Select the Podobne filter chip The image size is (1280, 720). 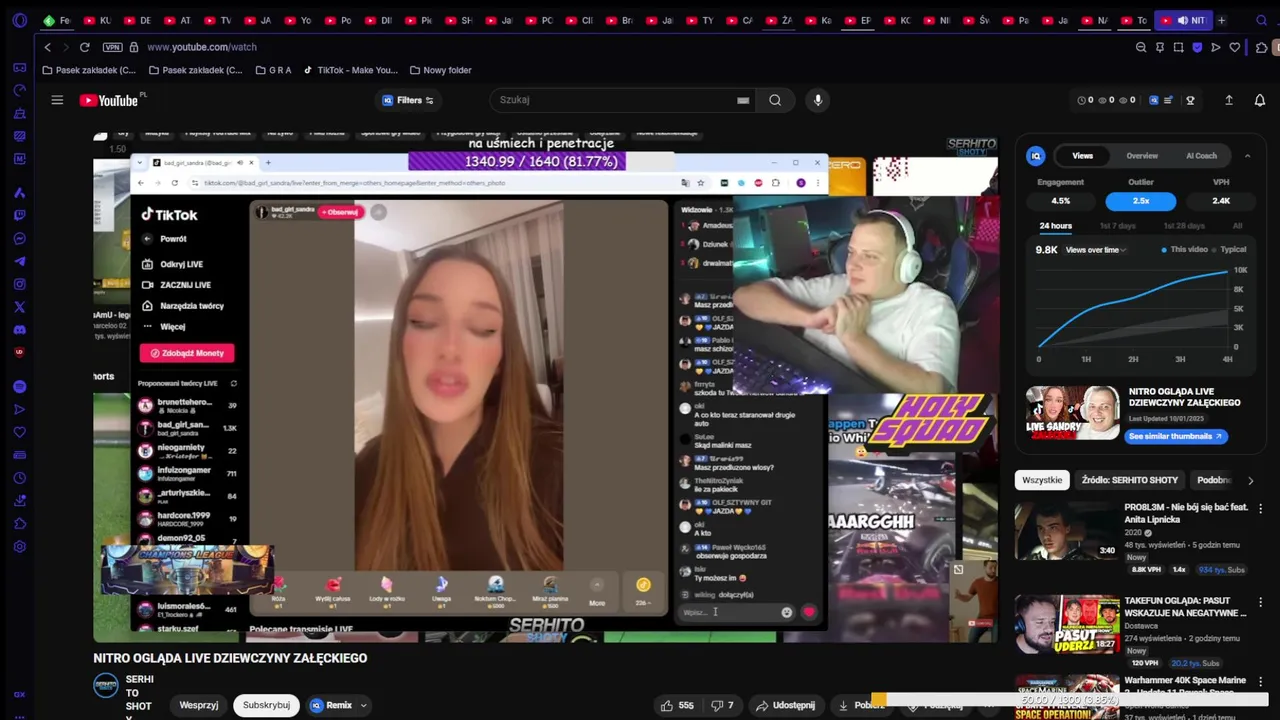click(1214, 480)
